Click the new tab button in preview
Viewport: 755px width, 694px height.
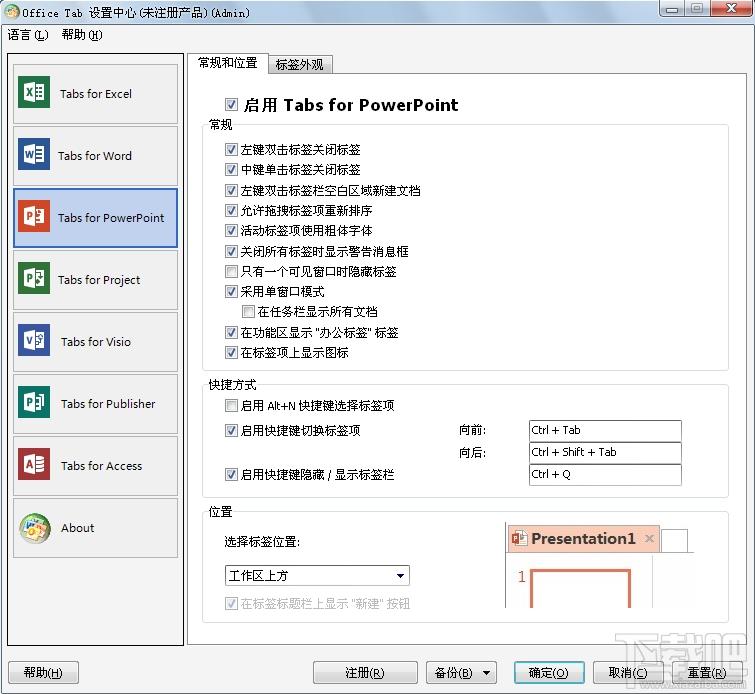675,540
